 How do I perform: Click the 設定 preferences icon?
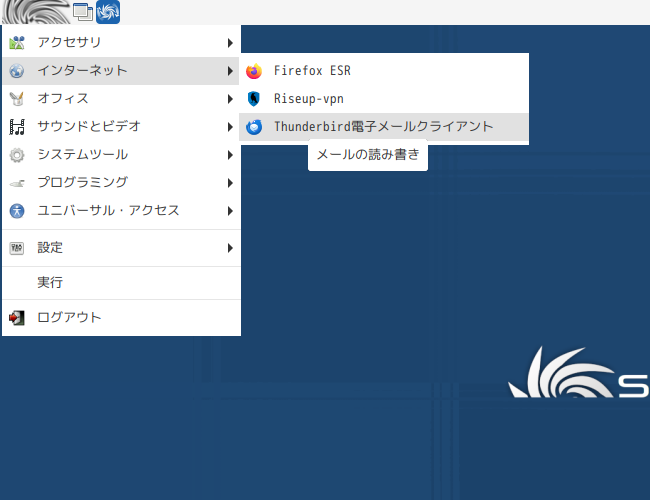[17, 248]
